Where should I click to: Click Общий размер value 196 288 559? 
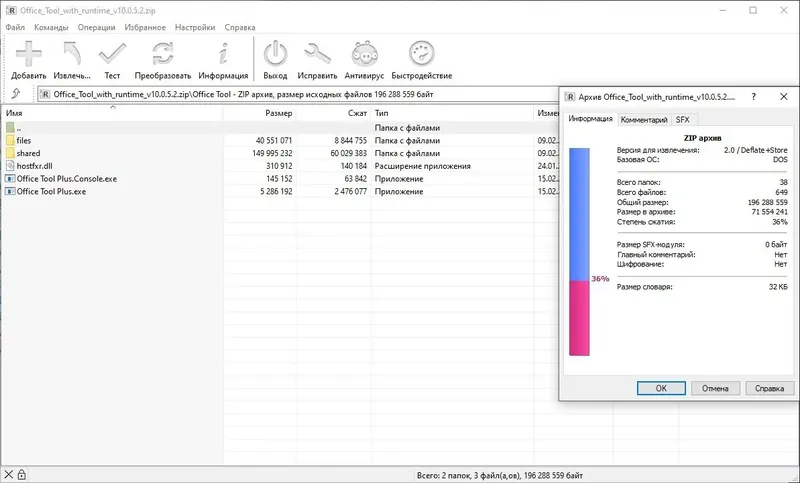[x=767, y=202]
